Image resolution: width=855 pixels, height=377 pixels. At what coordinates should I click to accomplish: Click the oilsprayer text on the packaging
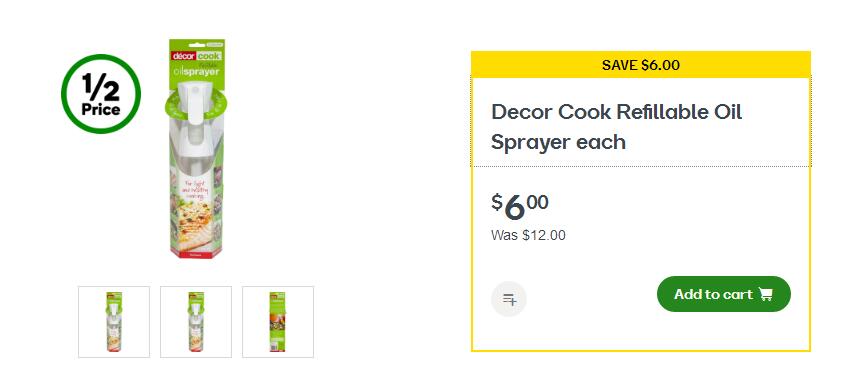pyautogui.click(x=196, y=71)
